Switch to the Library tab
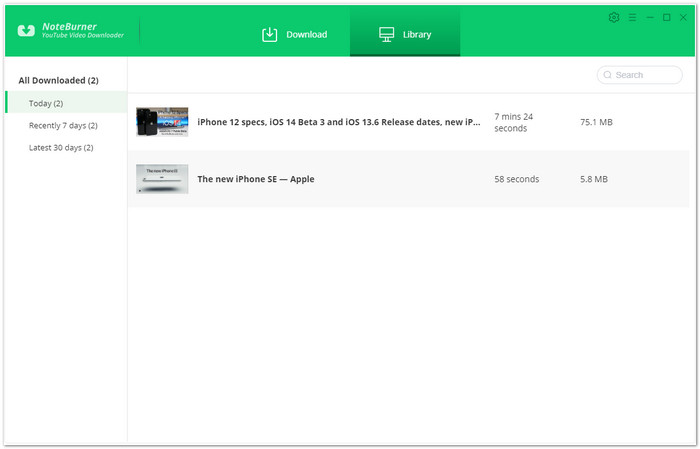This screenshot has height=449, width=700. (405, 32)
